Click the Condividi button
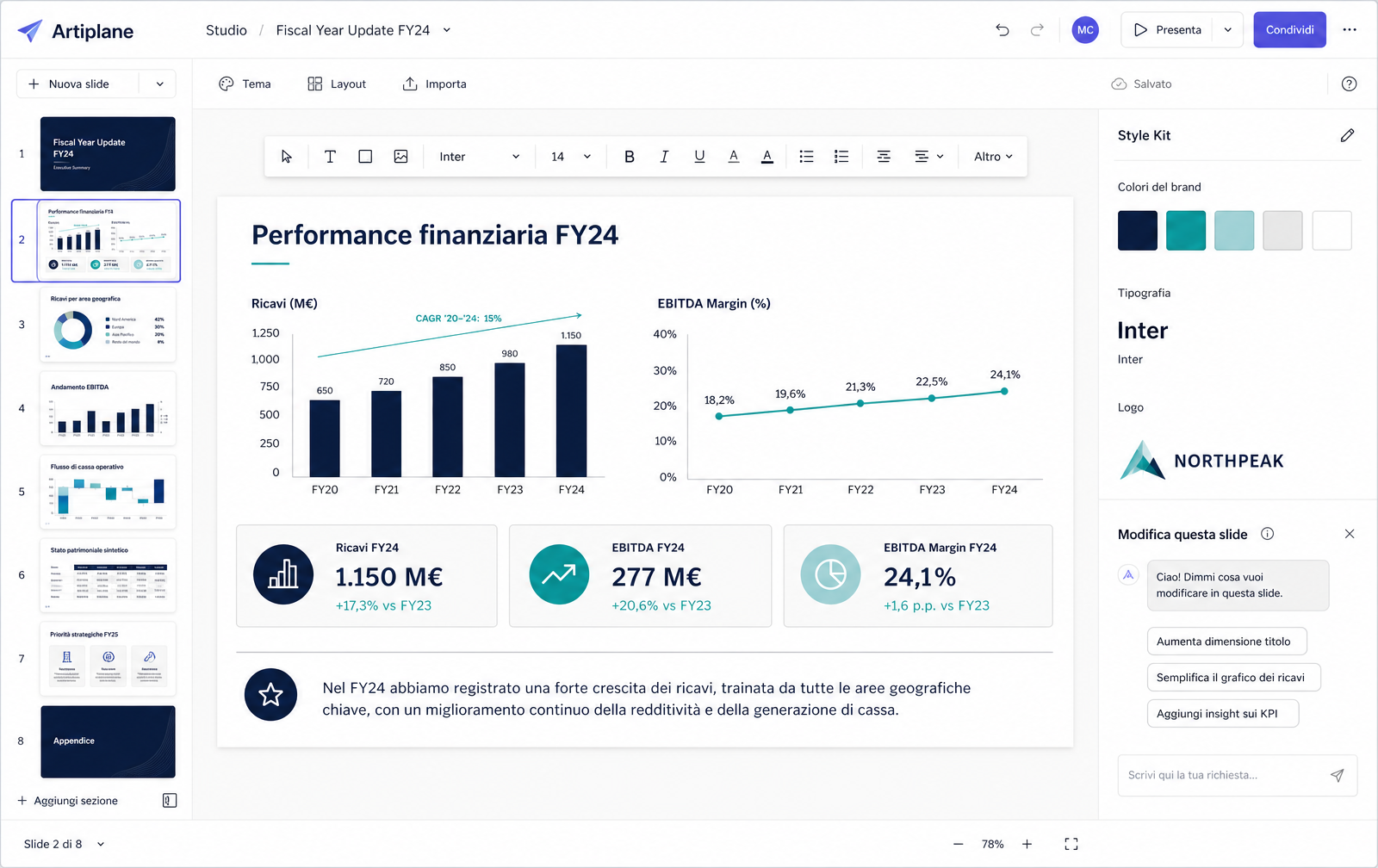This screenshot has height=868, width=1378. click(x=1289, y=30)
